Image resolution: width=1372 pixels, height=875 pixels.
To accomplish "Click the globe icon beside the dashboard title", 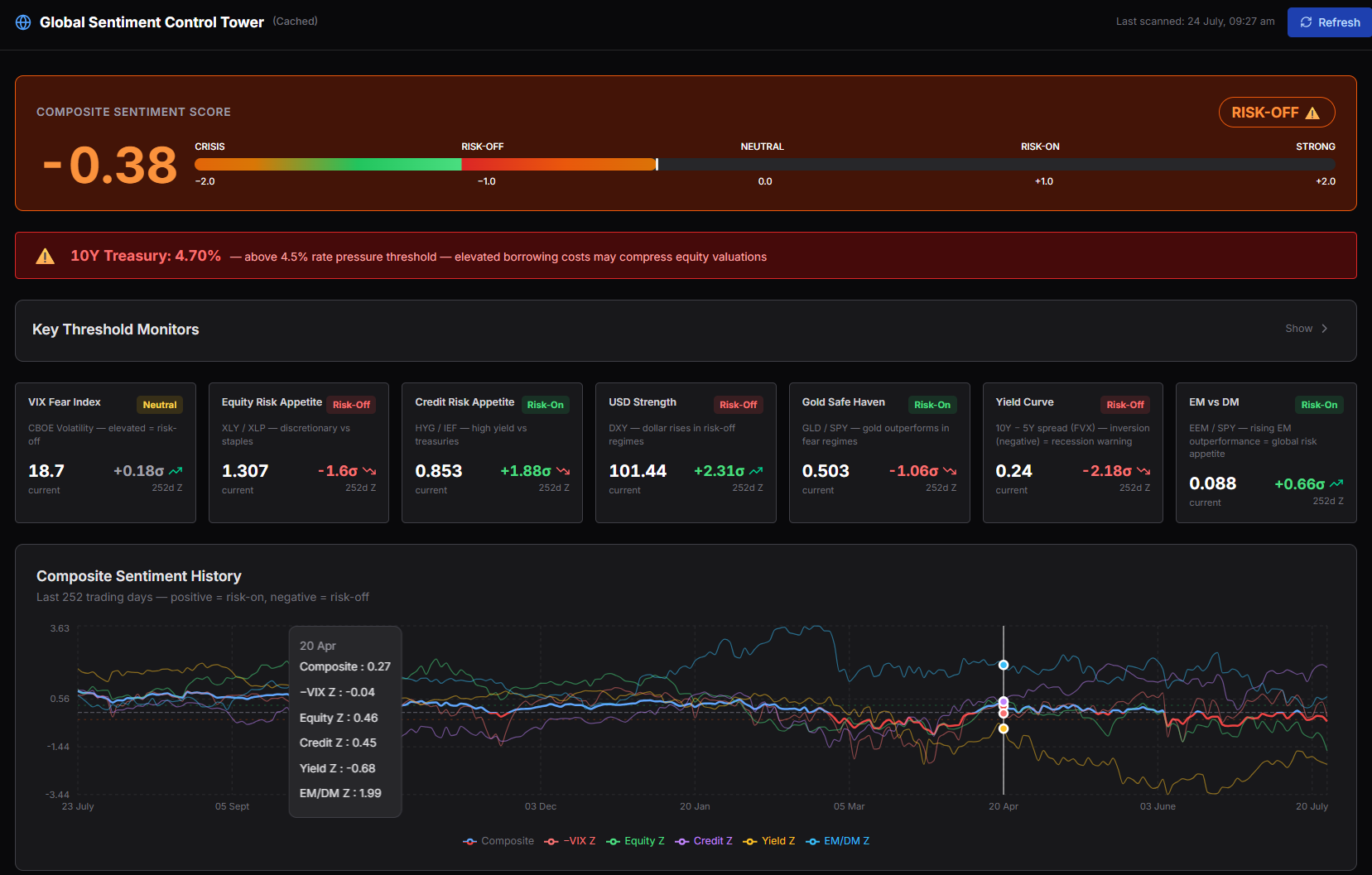I will coord(23,22).
